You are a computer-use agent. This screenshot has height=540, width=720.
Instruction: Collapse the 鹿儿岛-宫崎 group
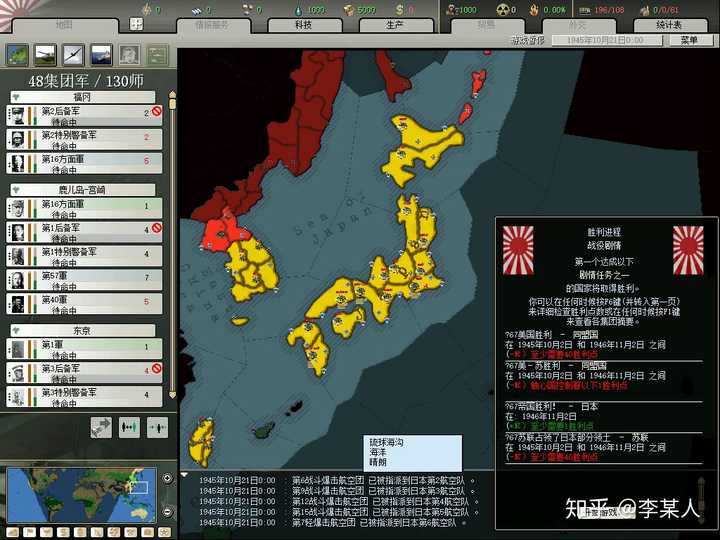pos(17,190)
